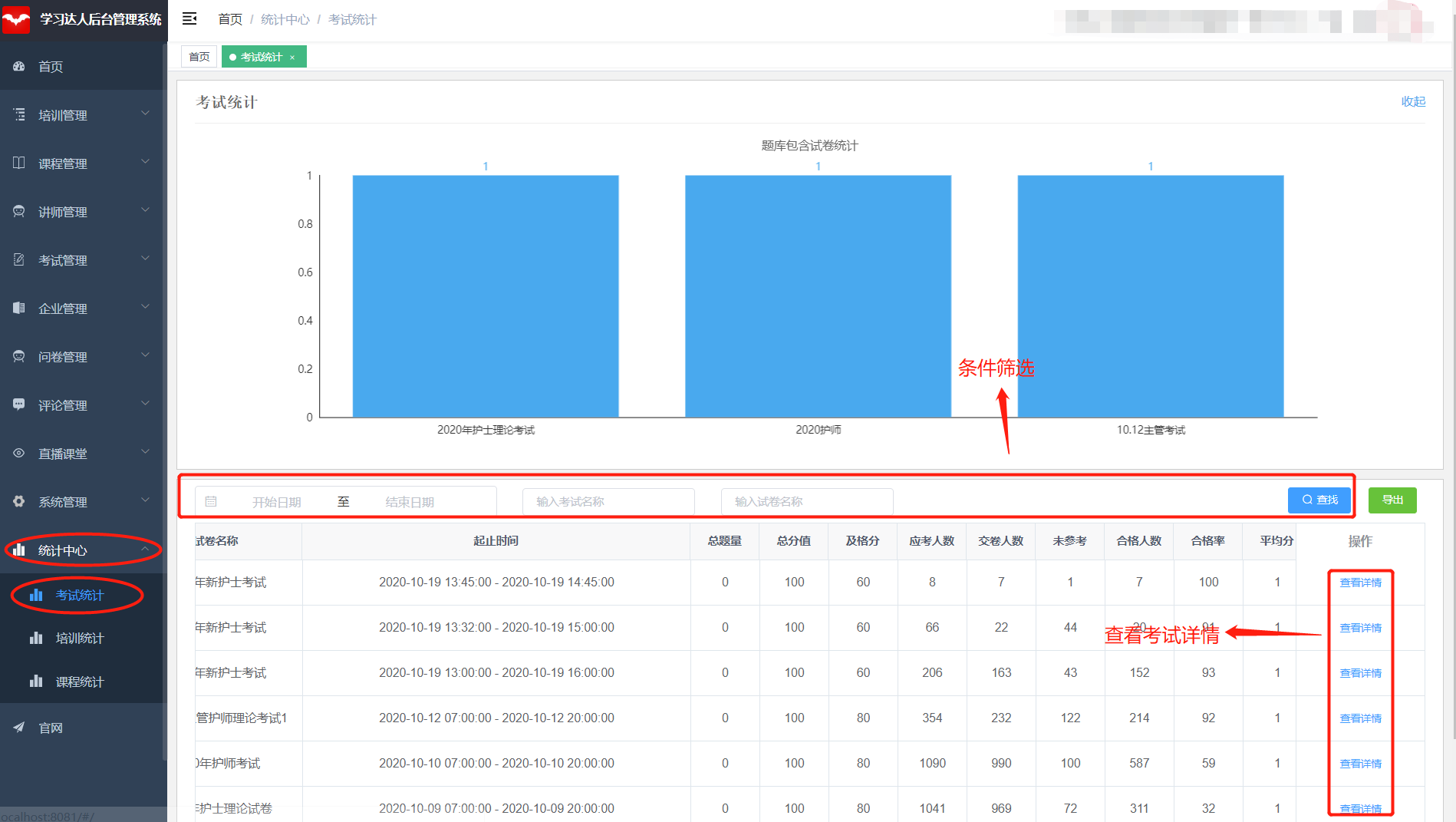Click the 结束日期 end date field
1456x822 pixels.
[410, 502]
